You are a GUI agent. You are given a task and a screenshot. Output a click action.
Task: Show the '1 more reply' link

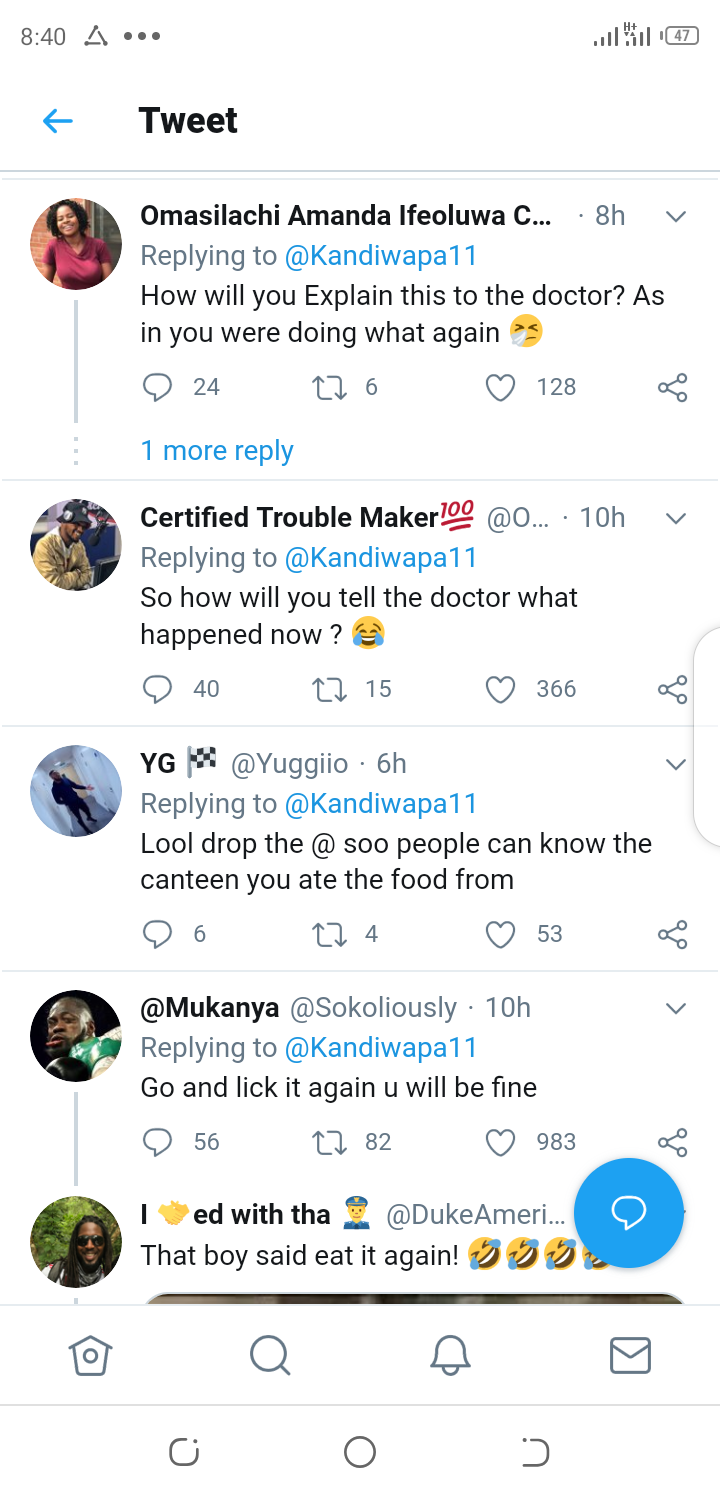(217, 451)
